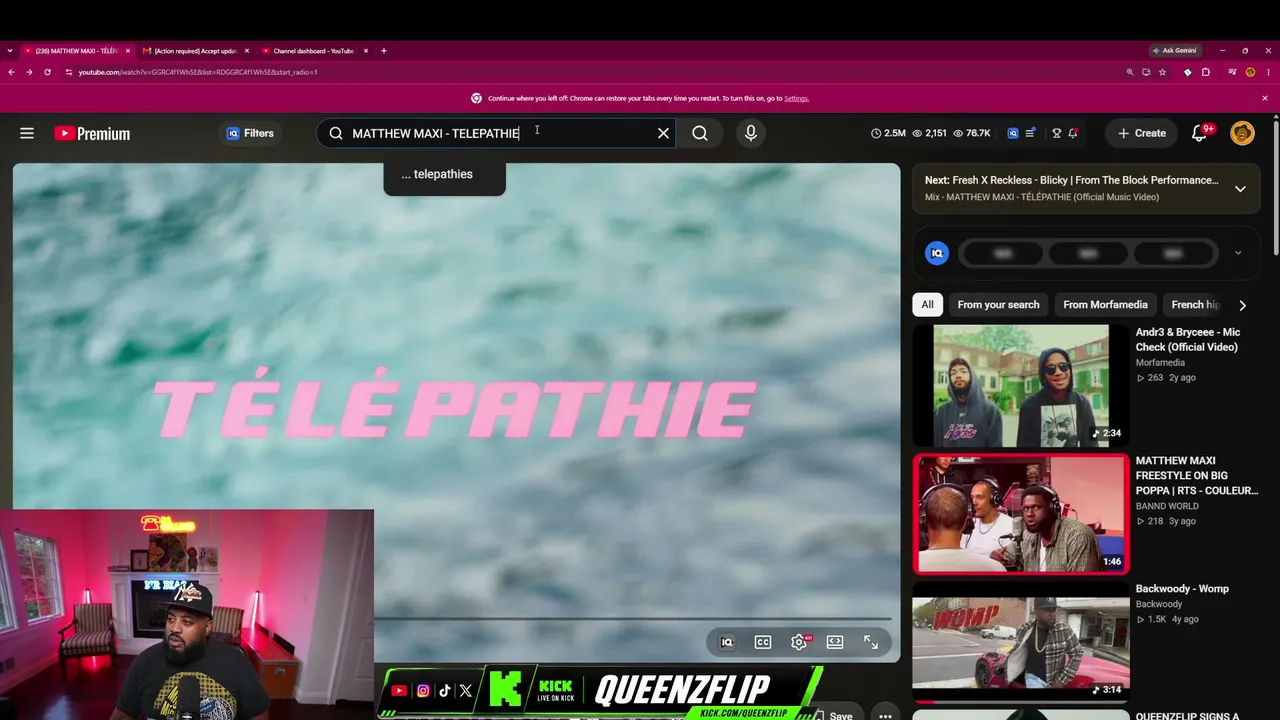Pick the 'telepathies' search suggestion
The width and height of the screenshot is (1280, 720).
[x=444, y=174]
